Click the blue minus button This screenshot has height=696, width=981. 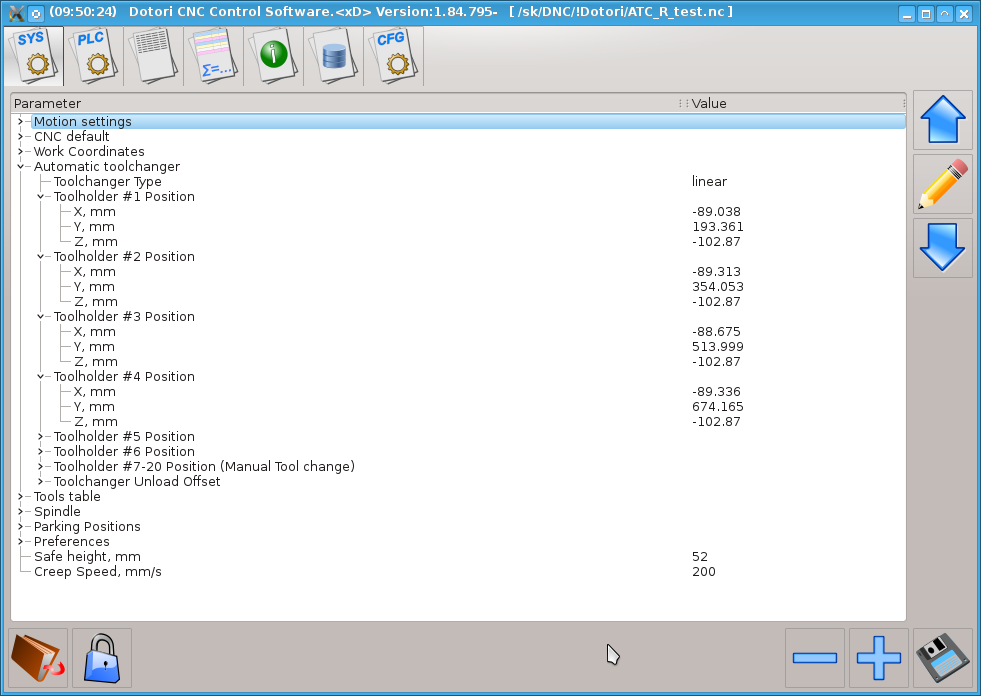point(815,658)
